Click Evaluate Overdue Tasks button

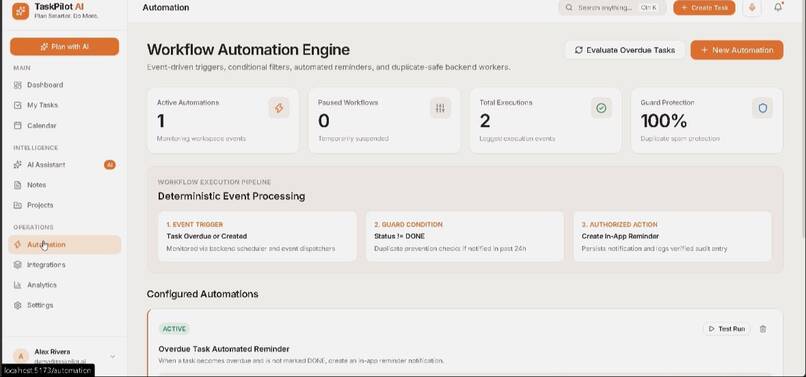pos(625,50)
